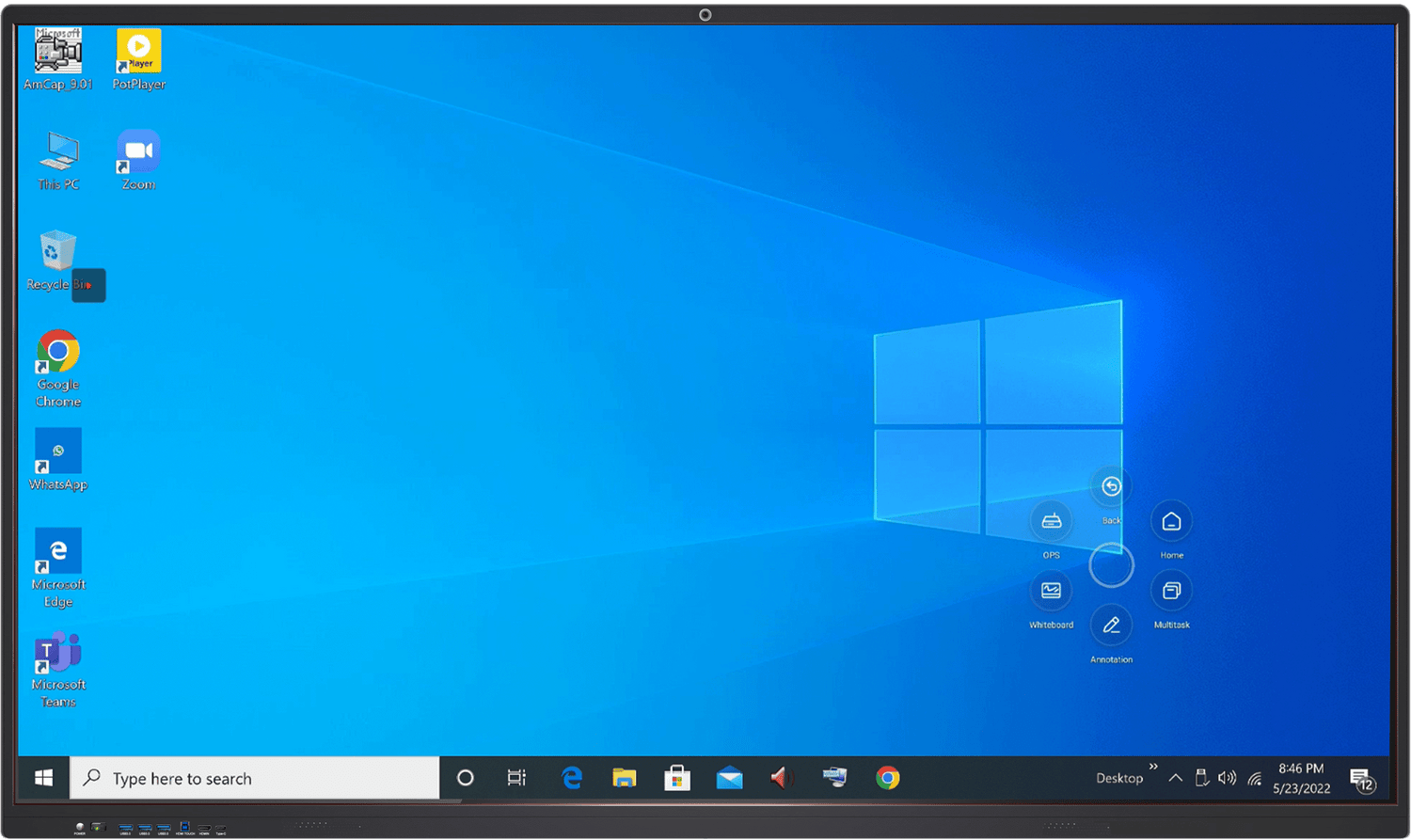The width and height of the screenshot is (1411, 840).
Task: Open Task View on the taskbar
Action: point(516,778)
